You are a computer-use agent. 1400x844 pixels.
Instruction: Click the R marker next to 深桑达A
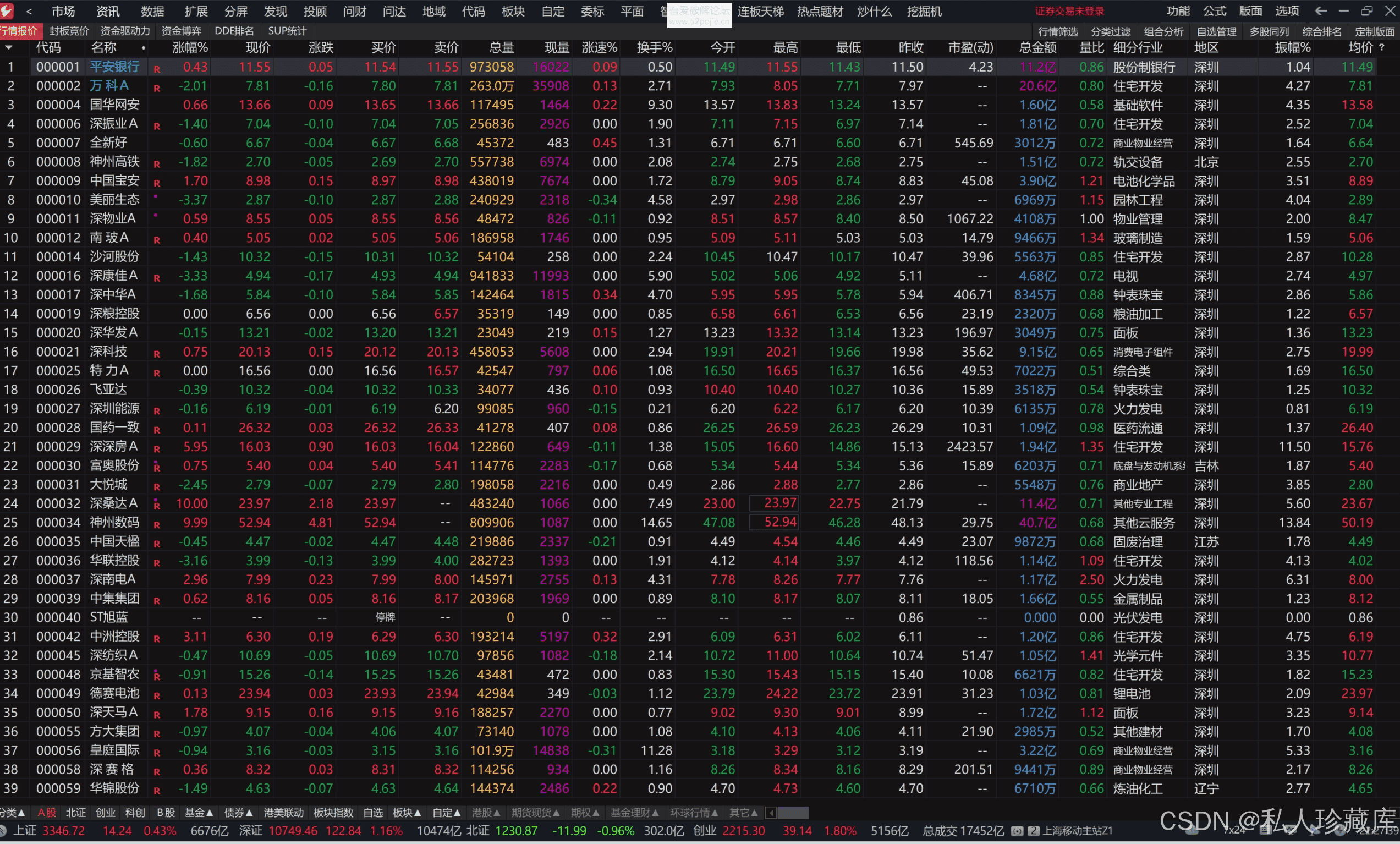157,505
